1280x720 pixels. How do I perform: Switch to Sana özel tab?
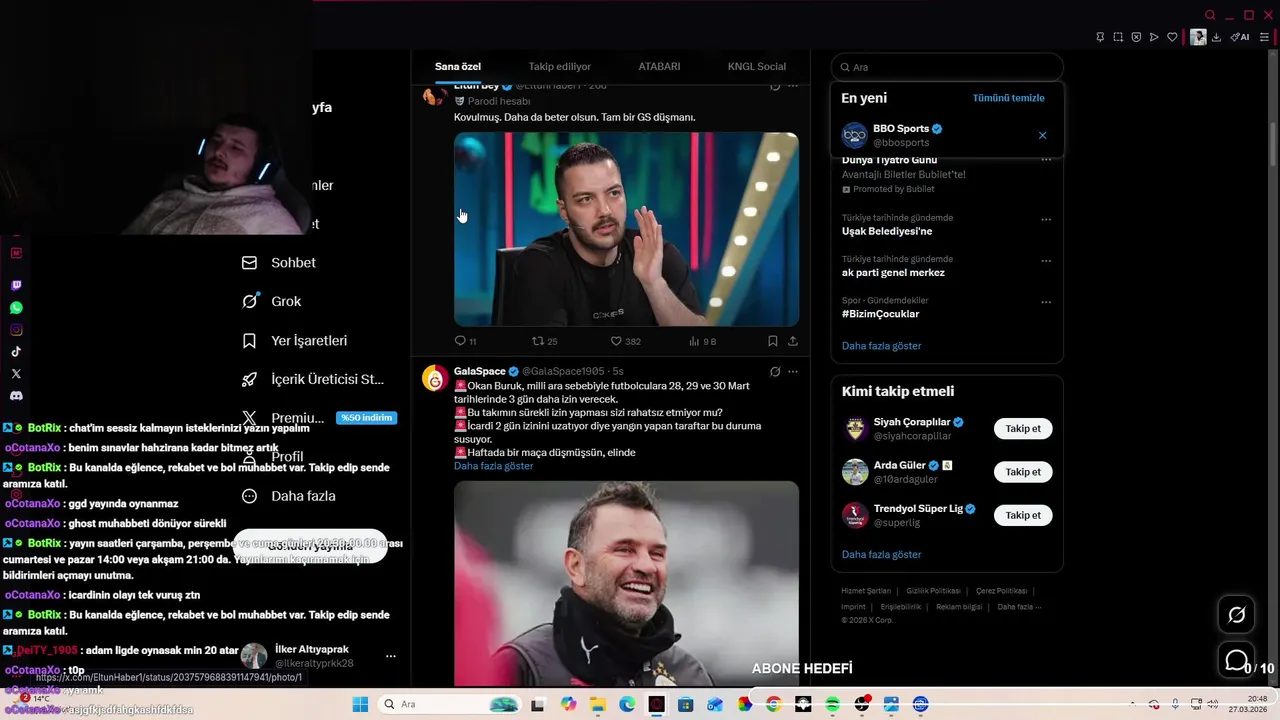point(458,66)
